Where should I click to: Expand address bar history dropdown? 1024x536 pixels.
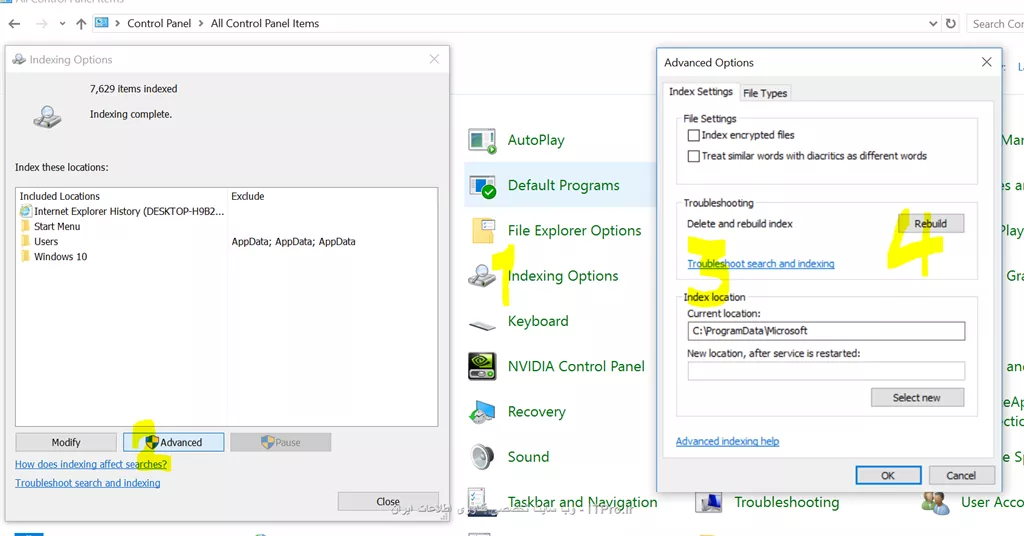coord(933,24)
